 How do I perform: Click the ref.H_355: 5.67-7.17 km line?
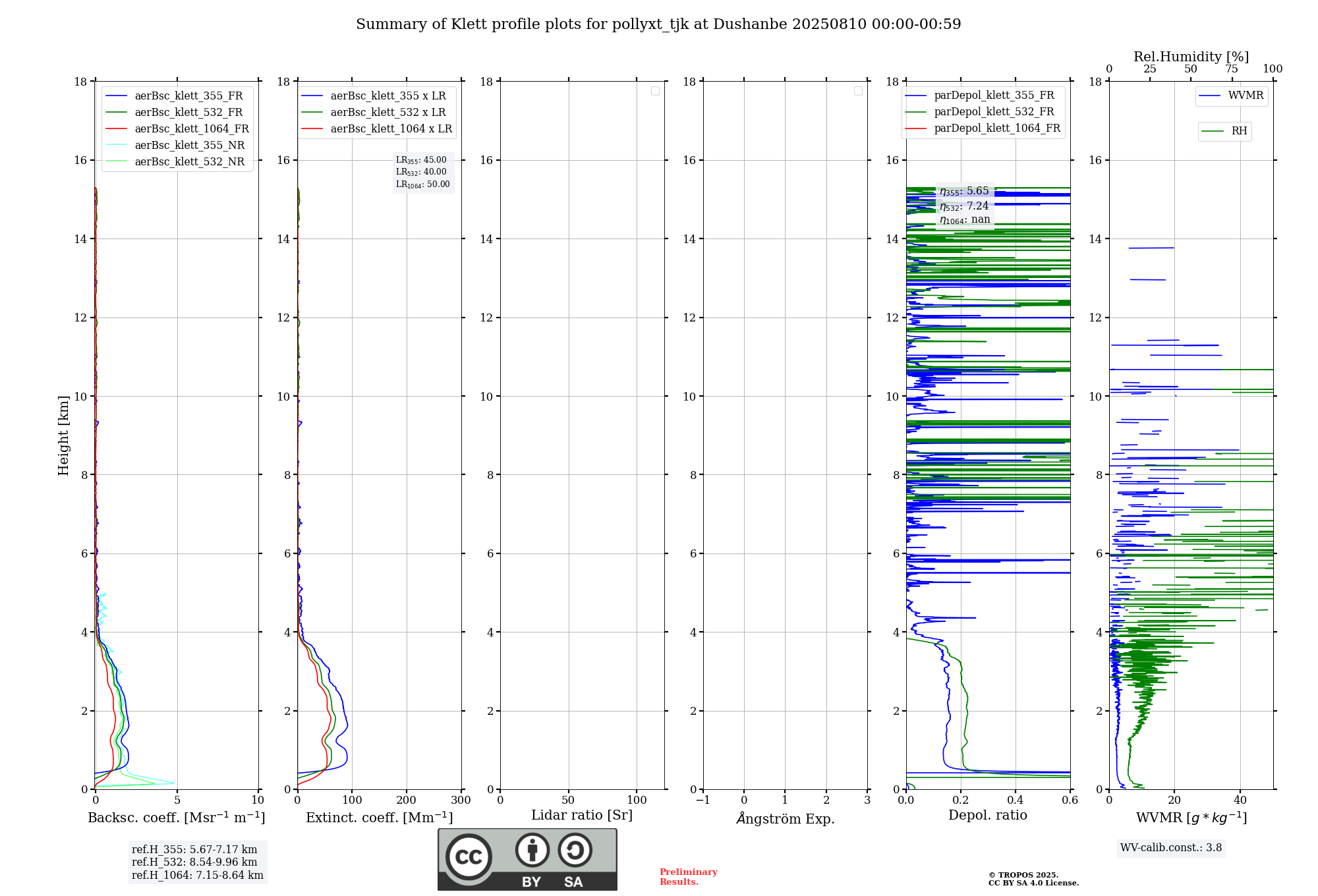(194, 850)
